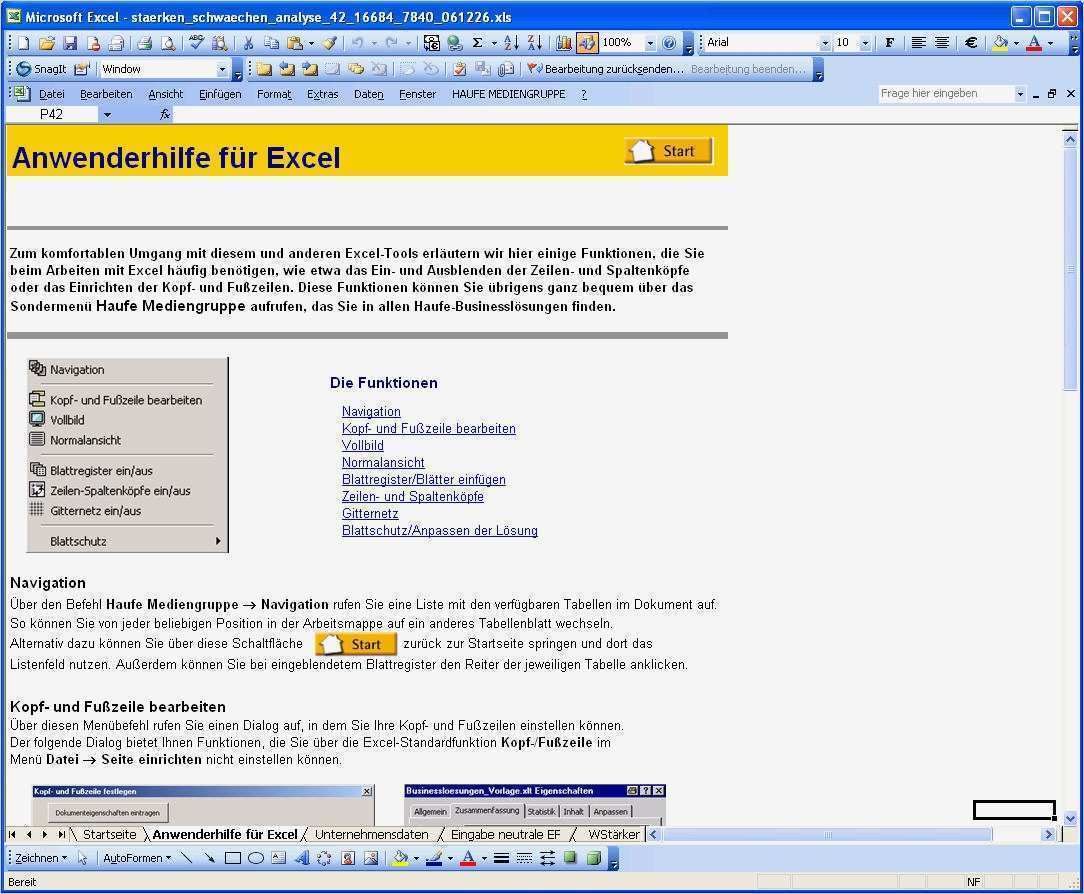Select the Sort Ascending icon
The width and height of the screenshot is (1084, 894).
click(x=512, y=42)
